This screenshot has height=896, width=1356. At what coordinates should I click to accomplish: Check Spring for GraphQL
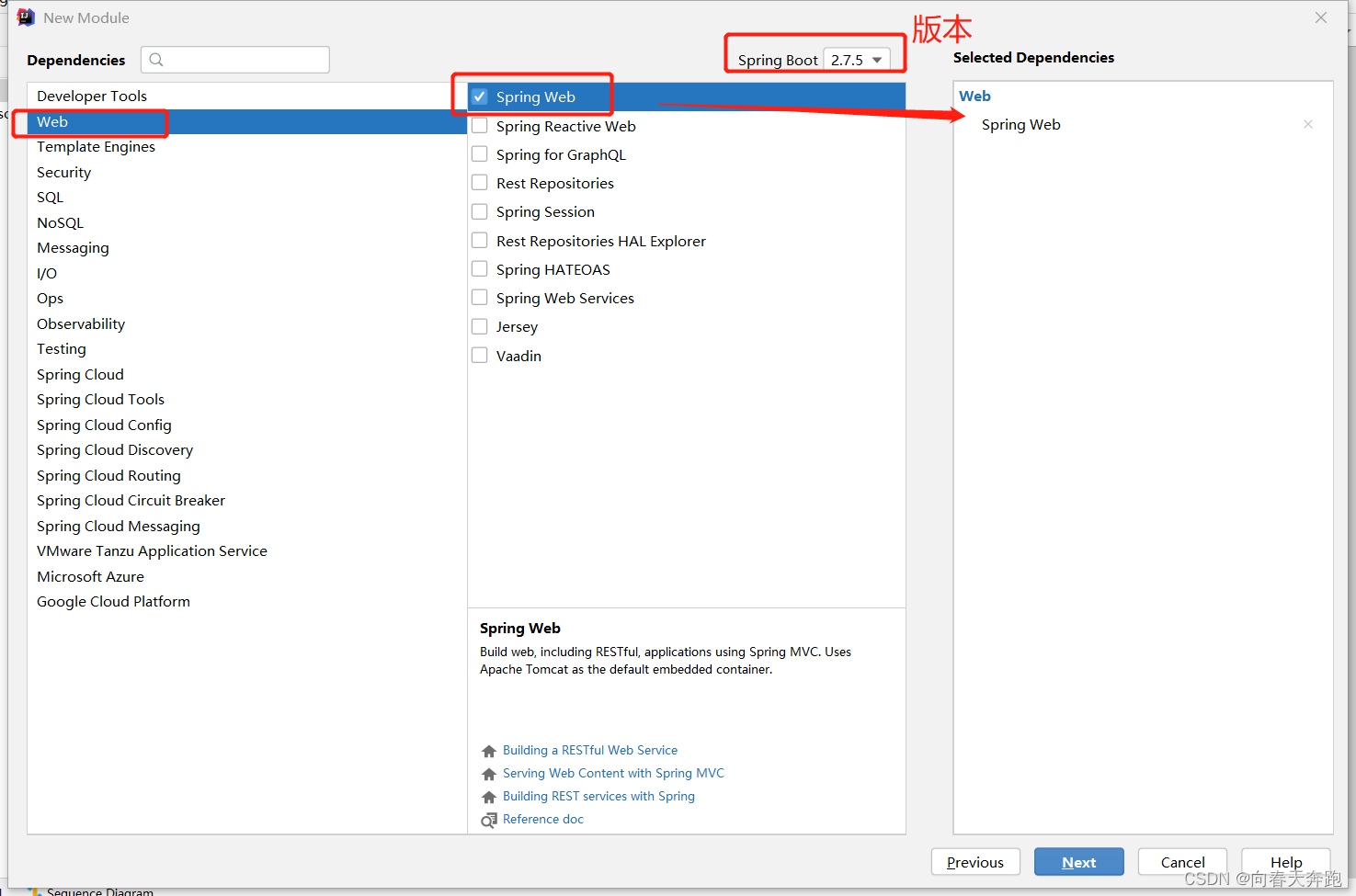click(x=480, y=154)
